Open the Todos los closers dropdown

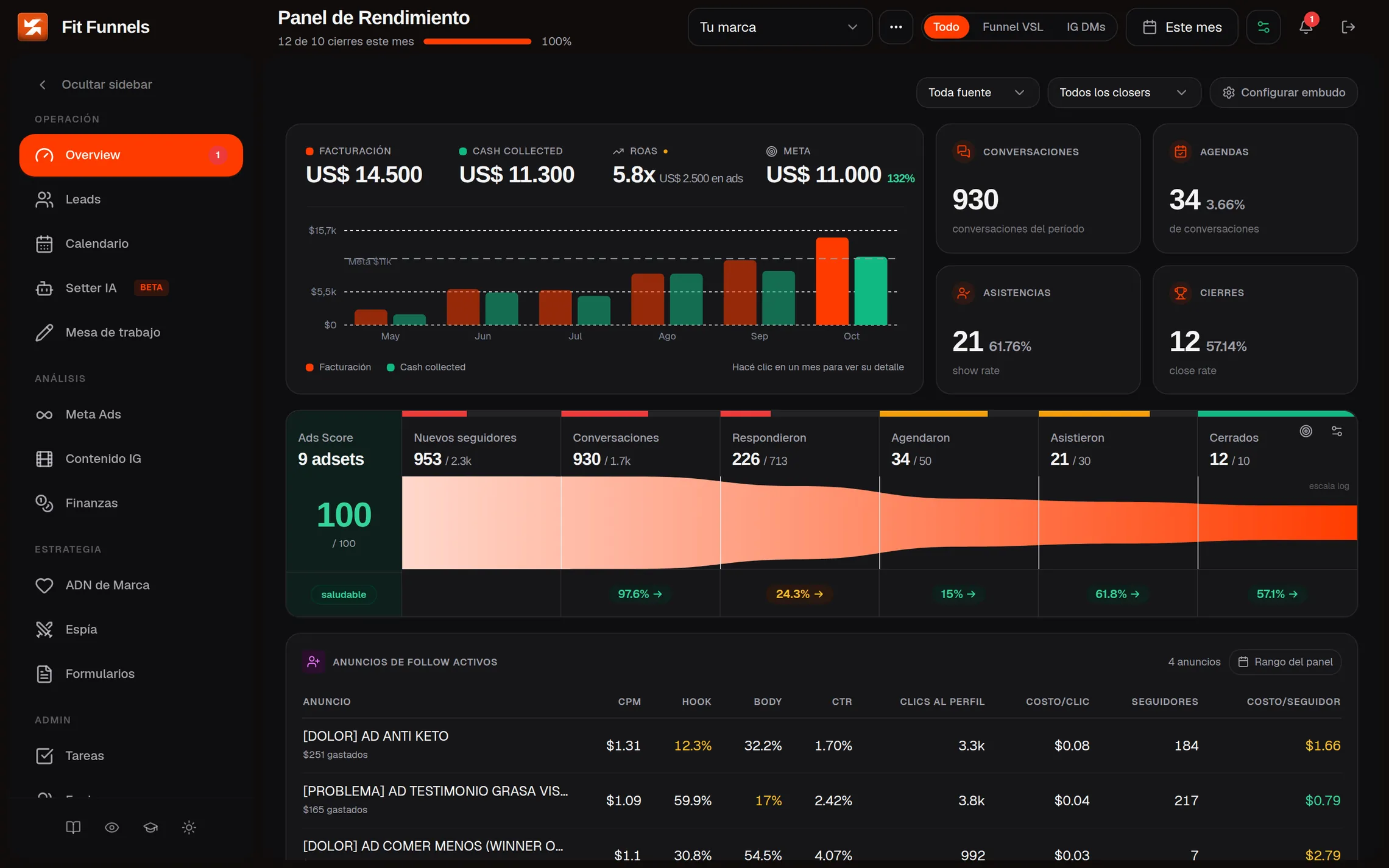point(1123,93)
